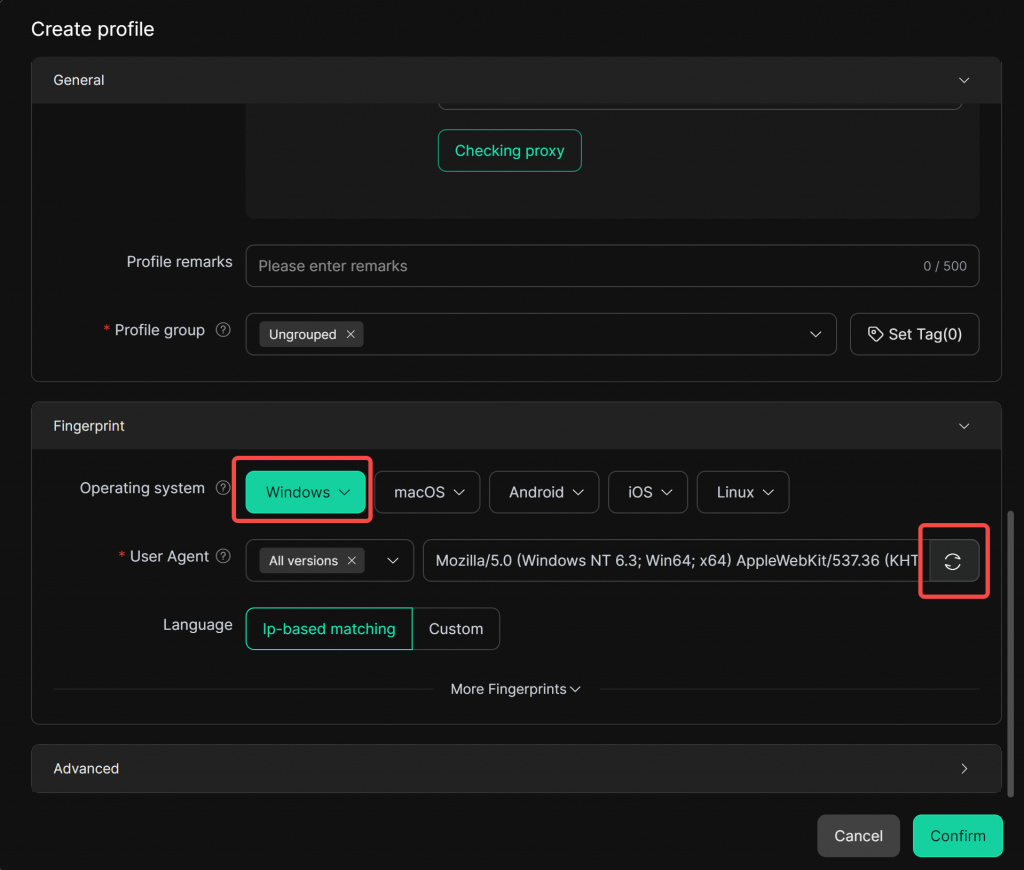Open the Profile group dropdown arrow

click(816, 334)
